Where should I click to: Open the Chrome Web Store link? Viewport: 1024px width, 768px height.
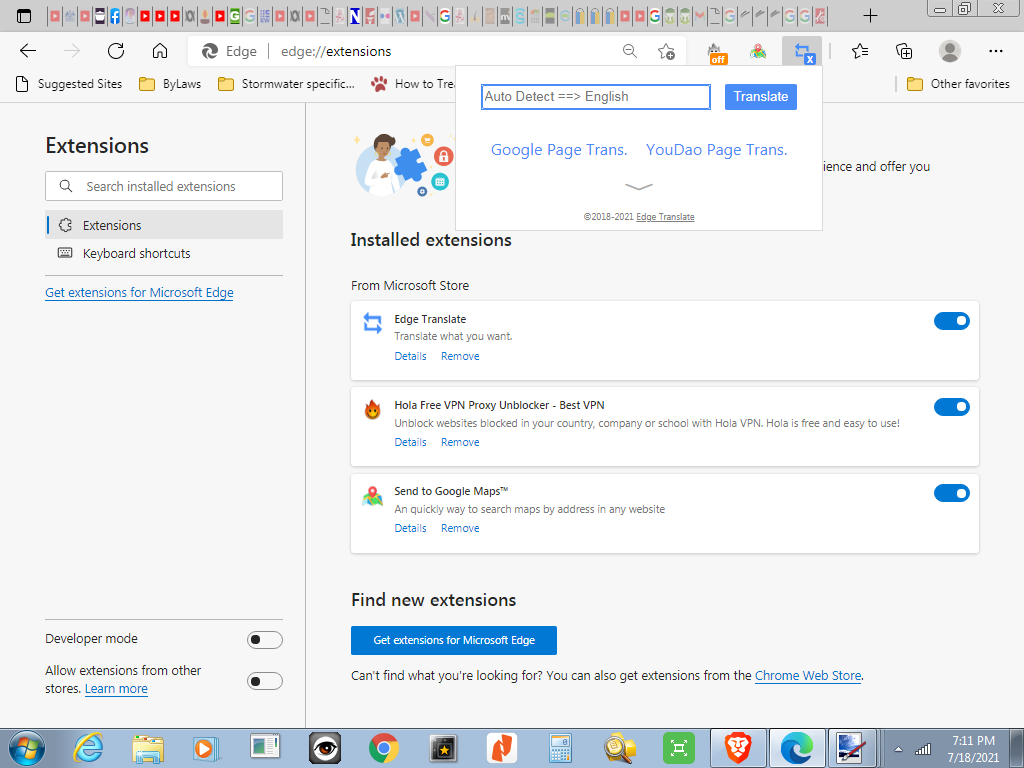click(807, 676)
